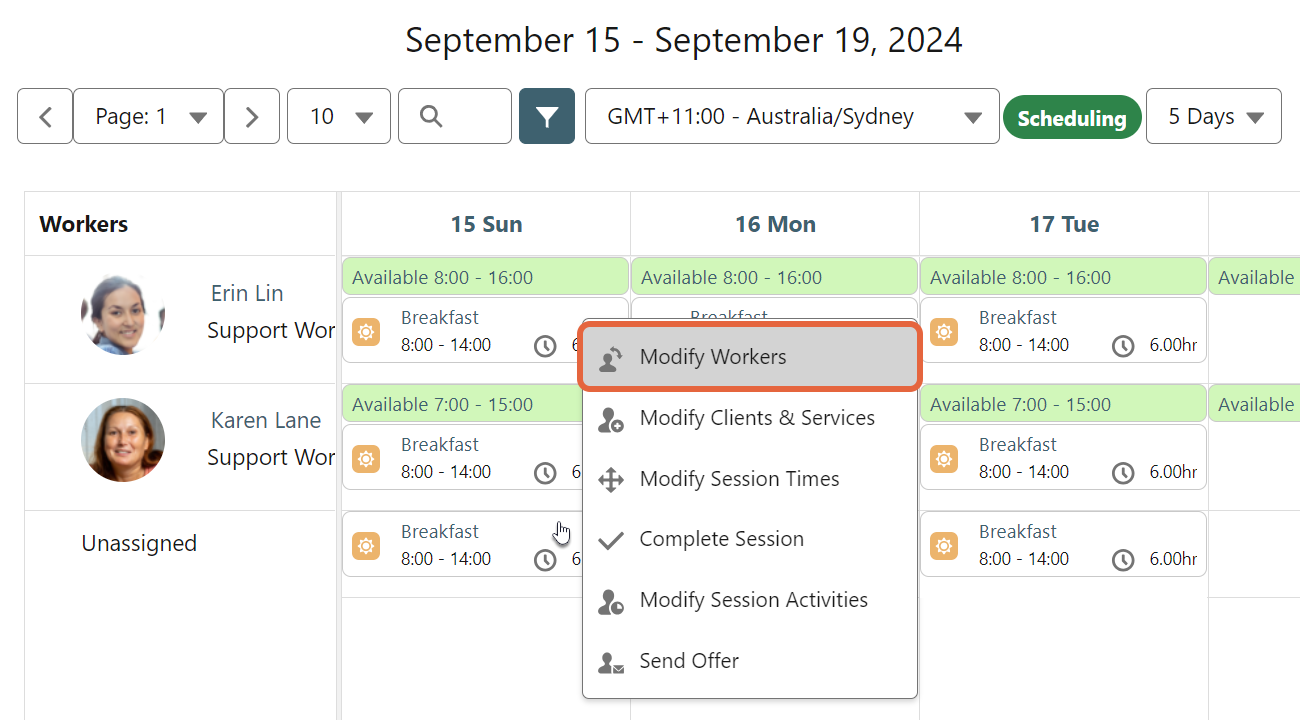Expand the items-per-page dropdown showing 10
The width and height of the screenshot is (1300, 720).
click(x=338, y=115)
